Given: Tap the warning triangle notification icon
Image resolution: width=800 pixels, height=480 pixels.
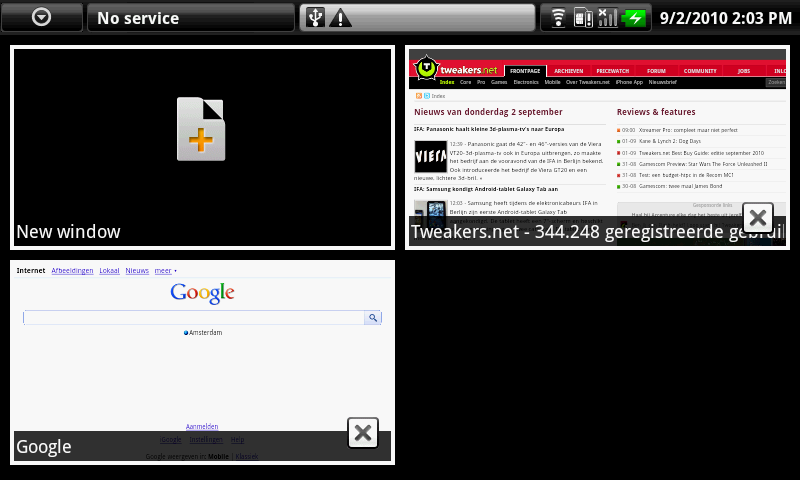Looking at the screenshot, I should coord(340,18).
